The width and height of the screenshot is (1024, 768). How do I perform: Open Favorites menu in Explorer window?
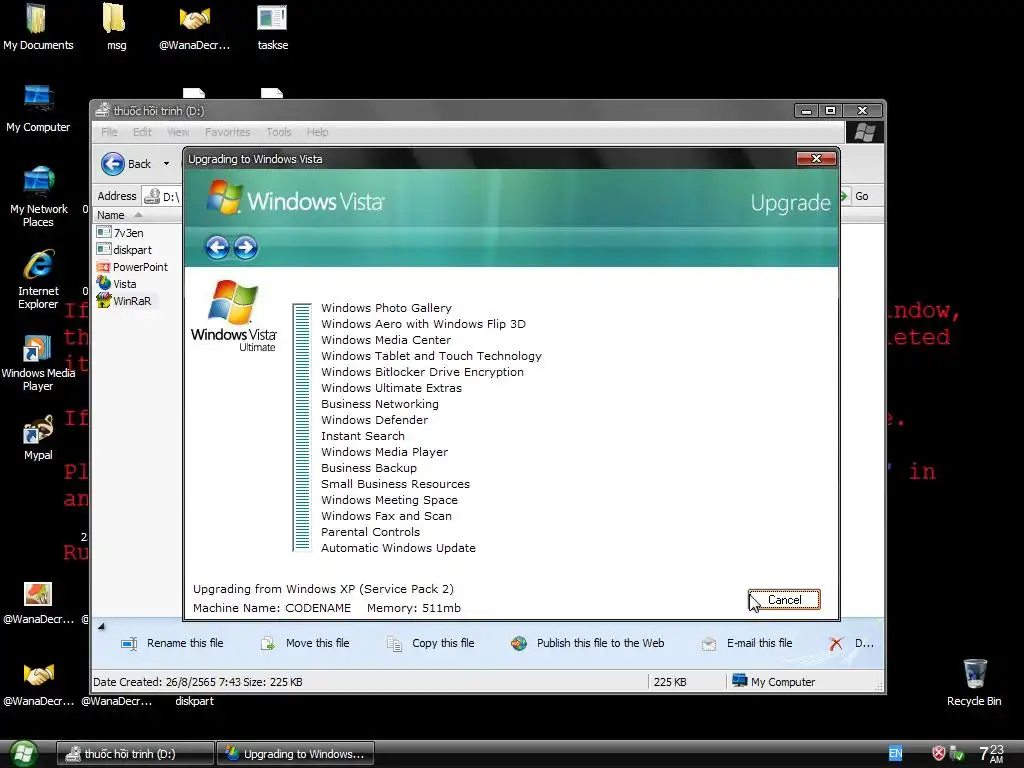[227, 132]
